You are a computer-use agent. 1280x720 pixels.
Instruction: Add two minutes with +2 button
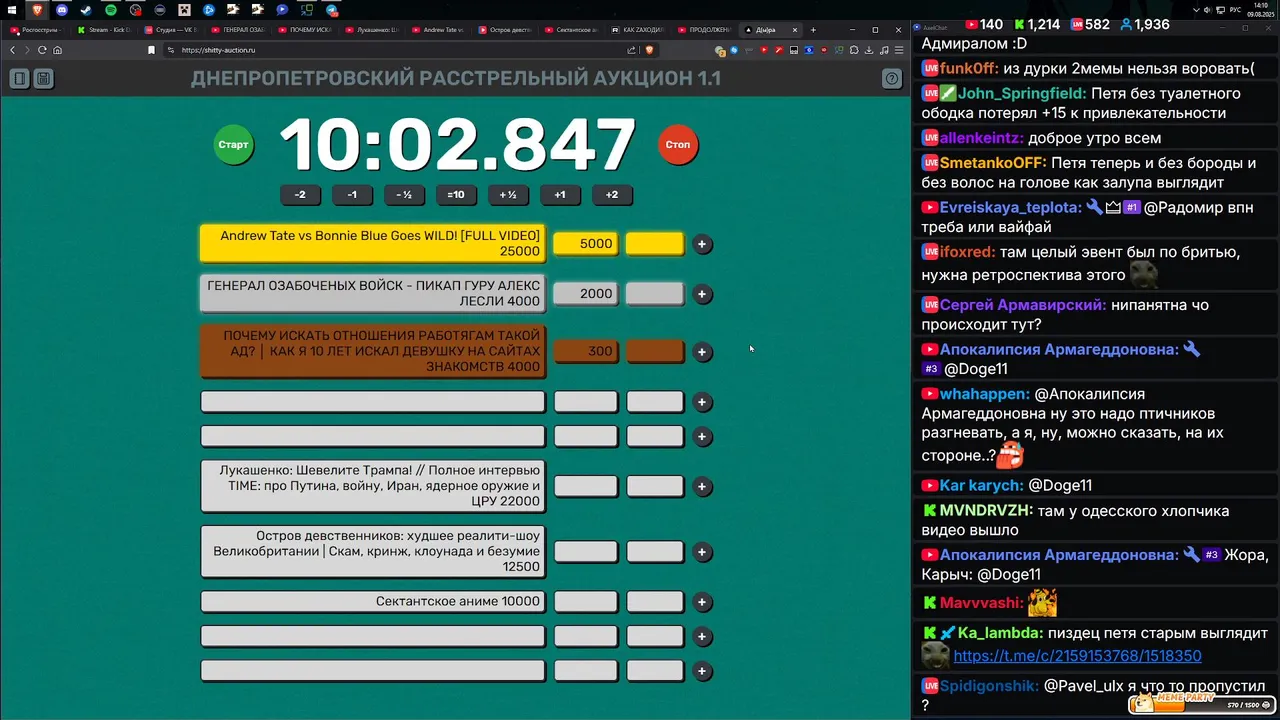612,195
